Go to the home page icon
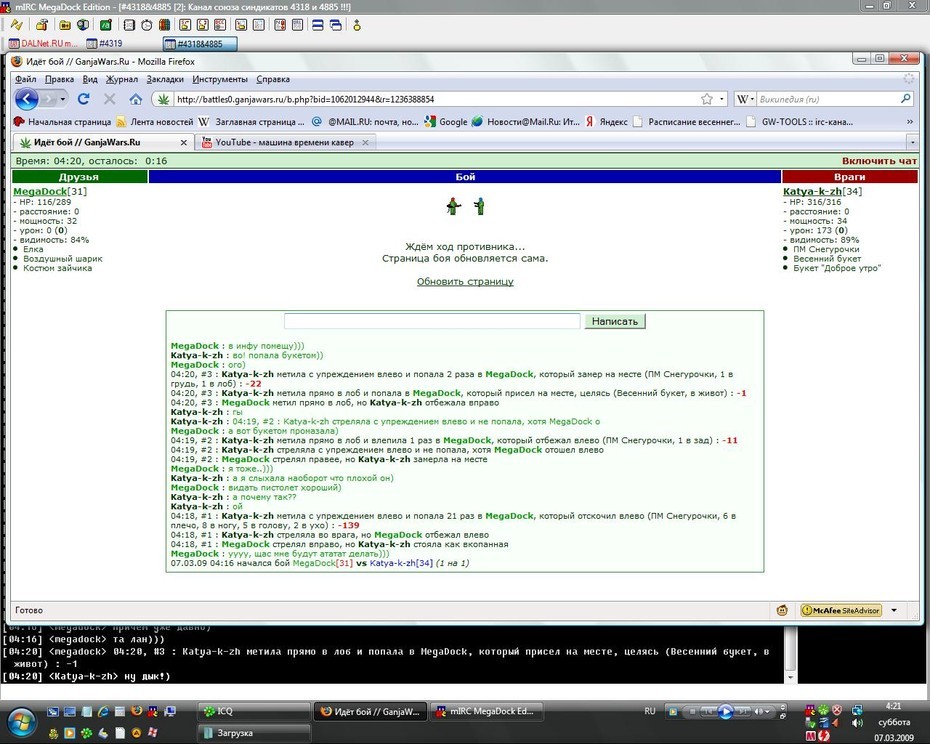 (136, 99)
